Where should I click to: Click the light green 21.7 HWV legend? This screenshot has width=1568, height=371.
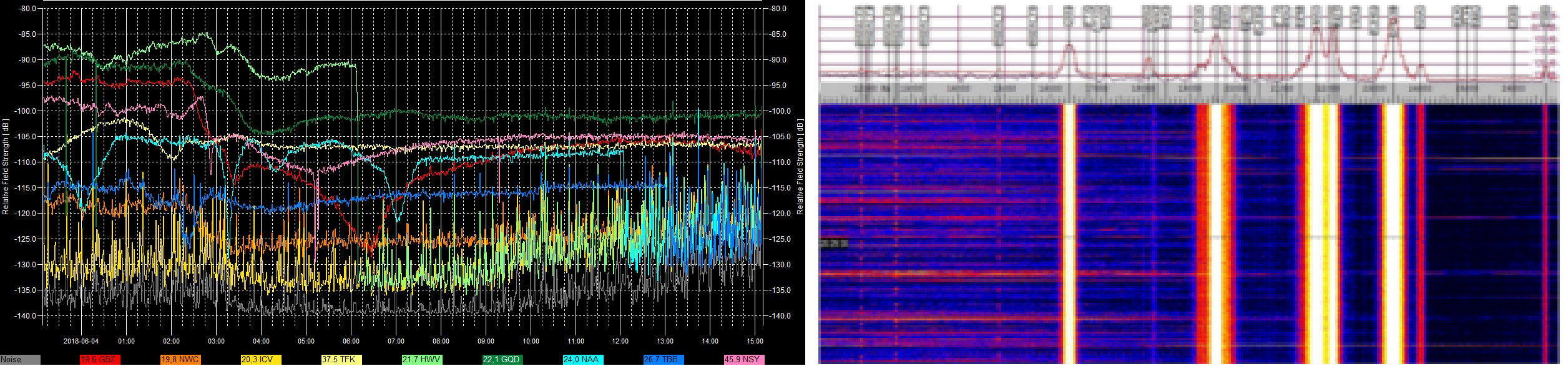click(422, 360)
